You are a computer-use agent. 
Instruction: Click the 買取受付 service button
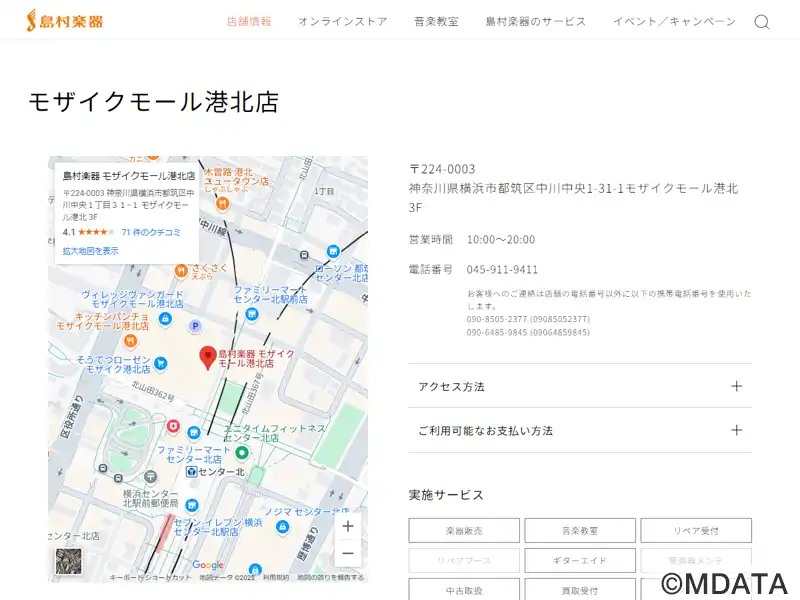coord(580,590)
